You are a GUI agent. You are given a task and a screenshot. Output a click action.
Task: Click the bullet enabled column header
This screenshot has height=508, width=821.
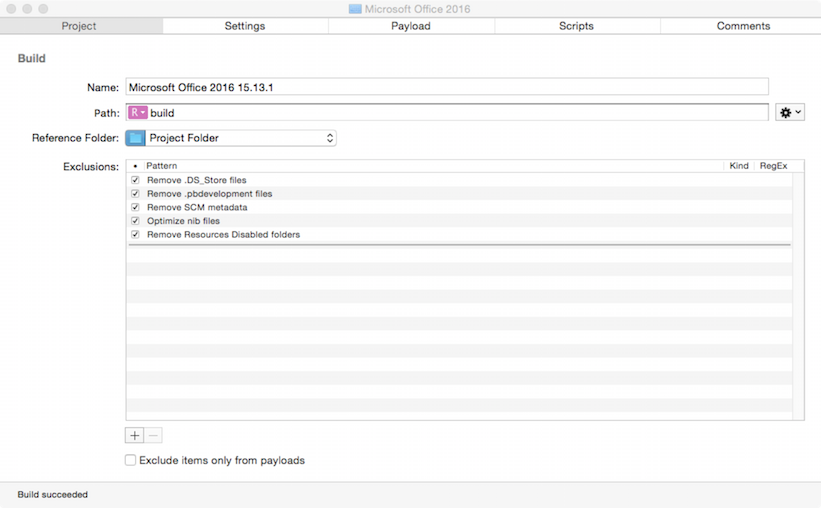(135, 166)
